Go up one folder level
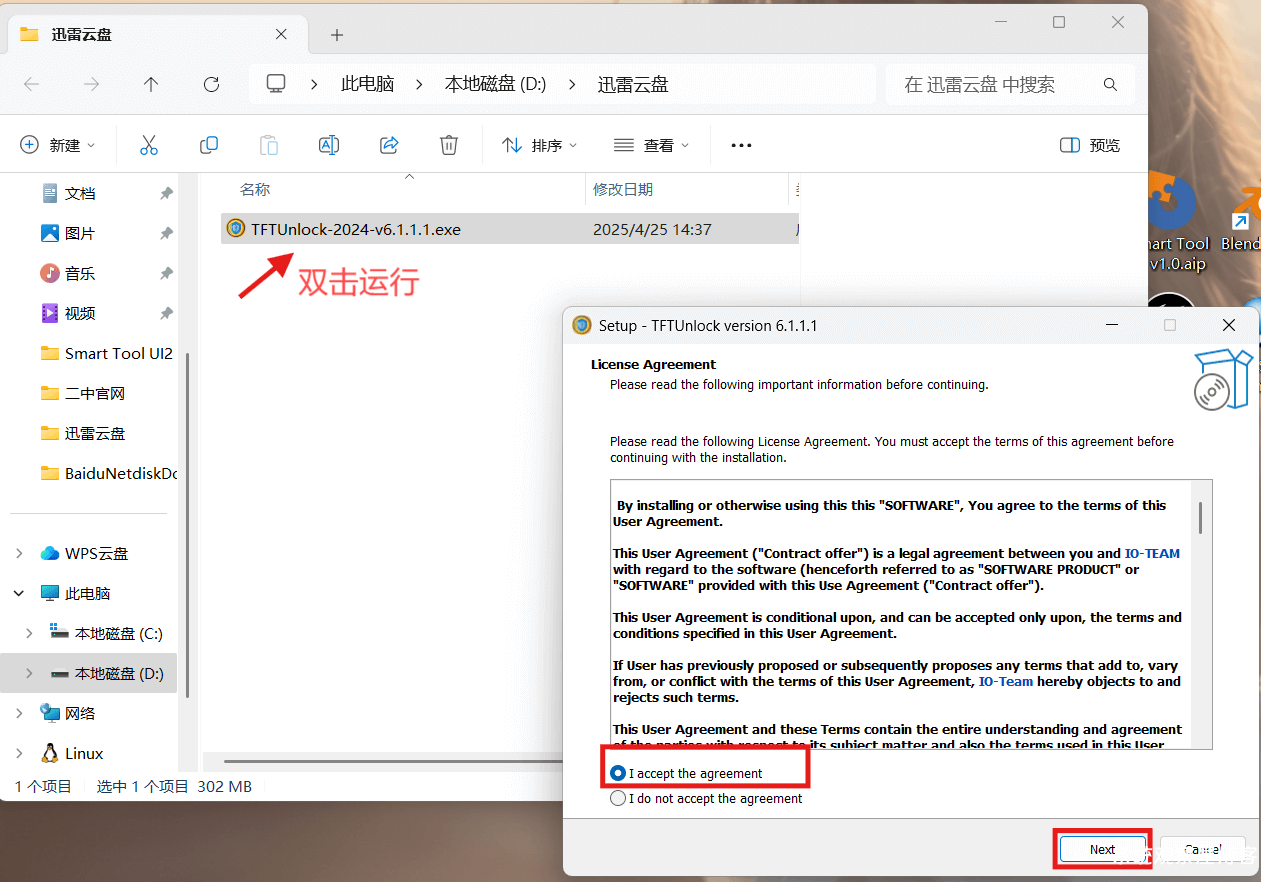1261x882 pixels. (151, 84)
